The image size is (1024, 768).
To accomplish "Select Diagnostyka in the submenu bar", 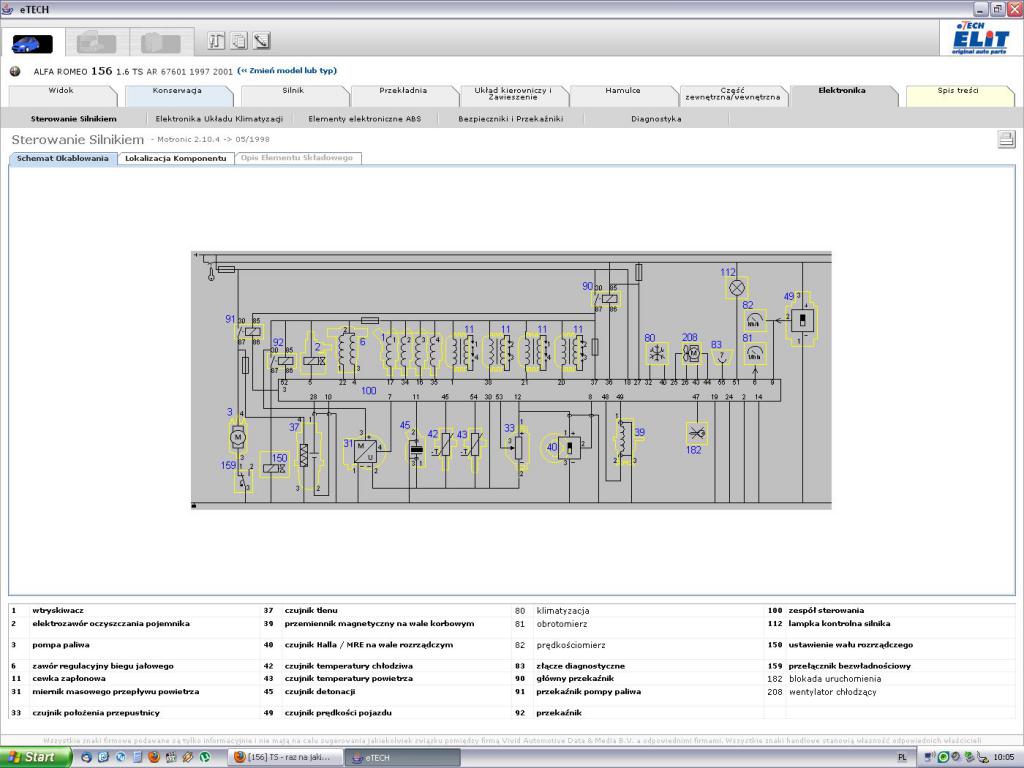I will (x=656, y=119).
